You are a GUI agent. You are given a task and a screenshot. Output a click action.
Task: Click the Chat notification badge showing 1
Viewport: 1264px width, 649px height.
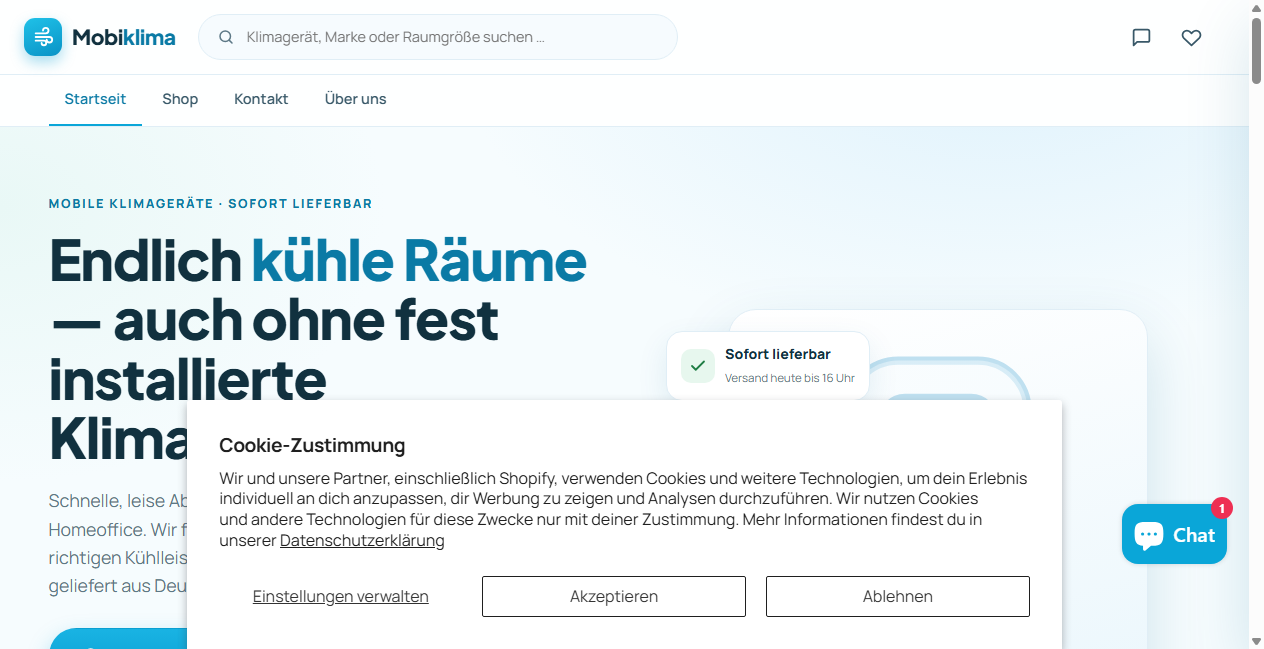tap(1221, 508)
